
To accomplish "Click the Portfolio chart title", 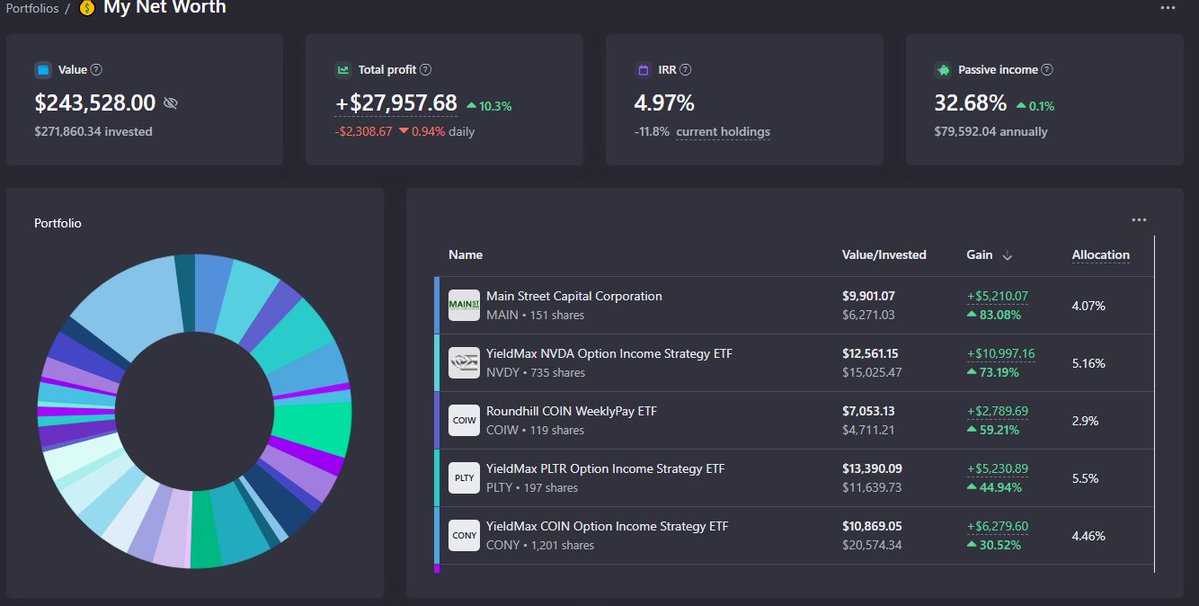I will coord(57,223).
